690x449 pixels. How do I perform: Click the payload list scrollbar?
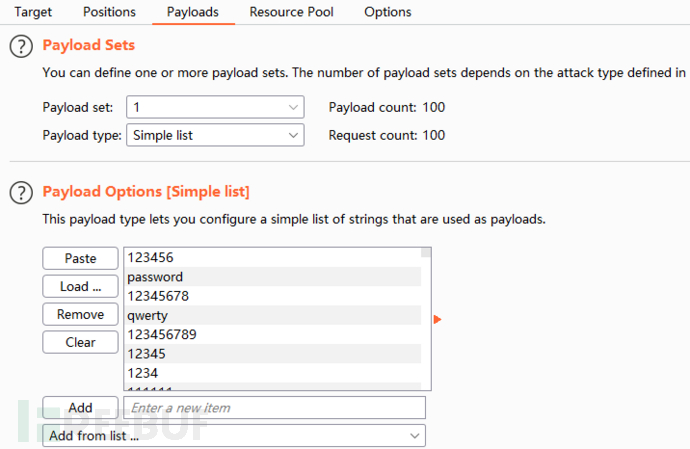click(x=426, y=320)
